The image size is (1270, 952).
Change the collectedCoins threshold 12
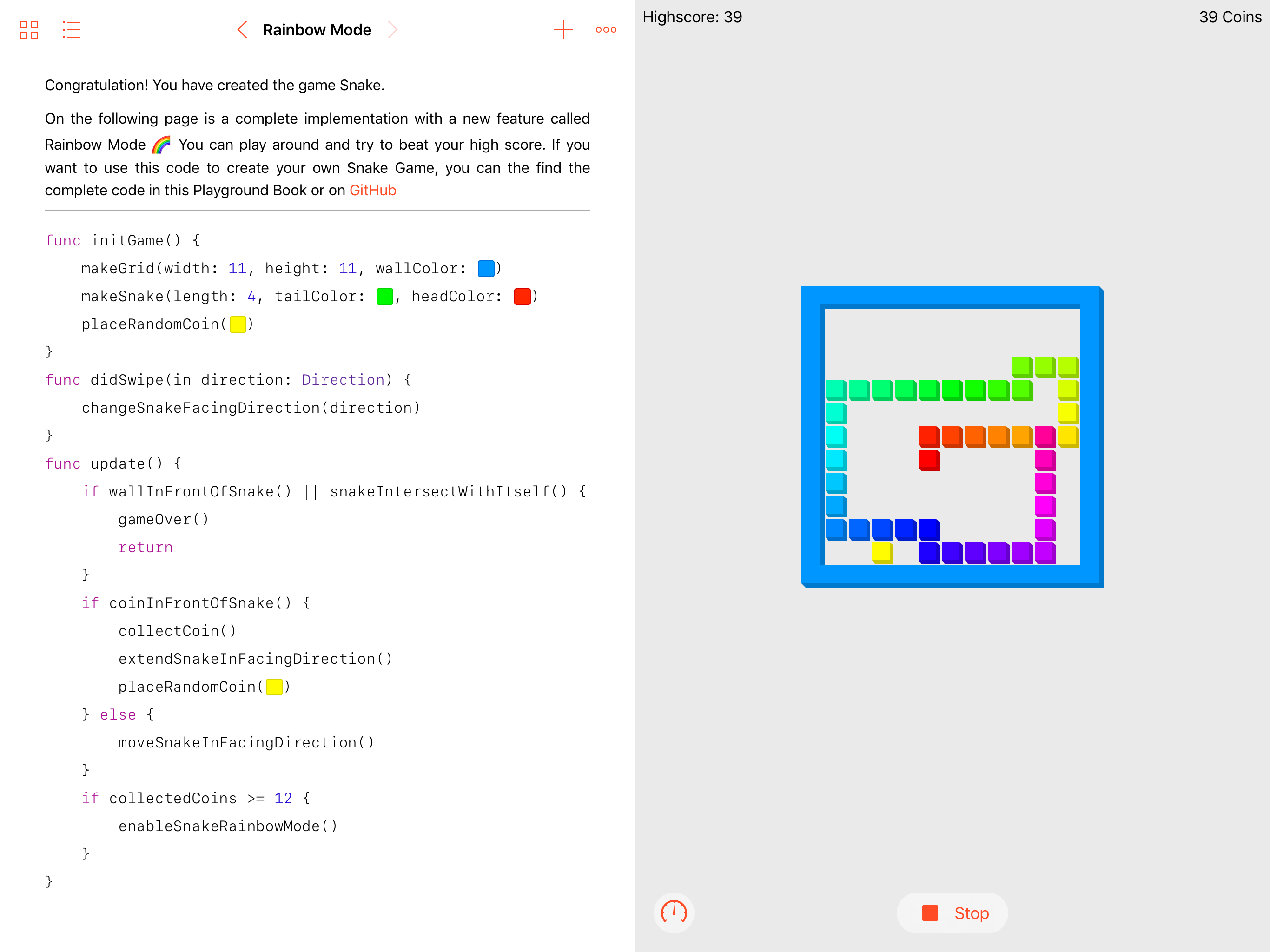[283, 798]
